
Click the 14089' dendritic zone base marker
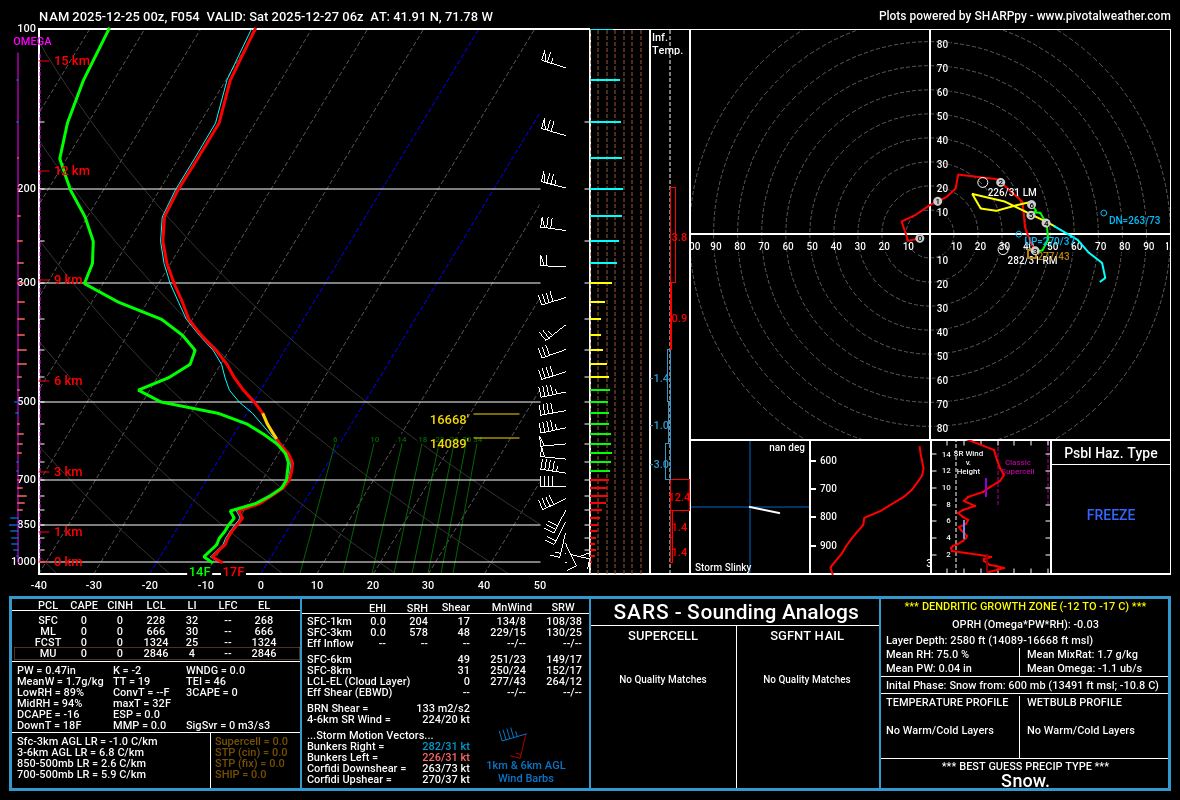[449, 443]
